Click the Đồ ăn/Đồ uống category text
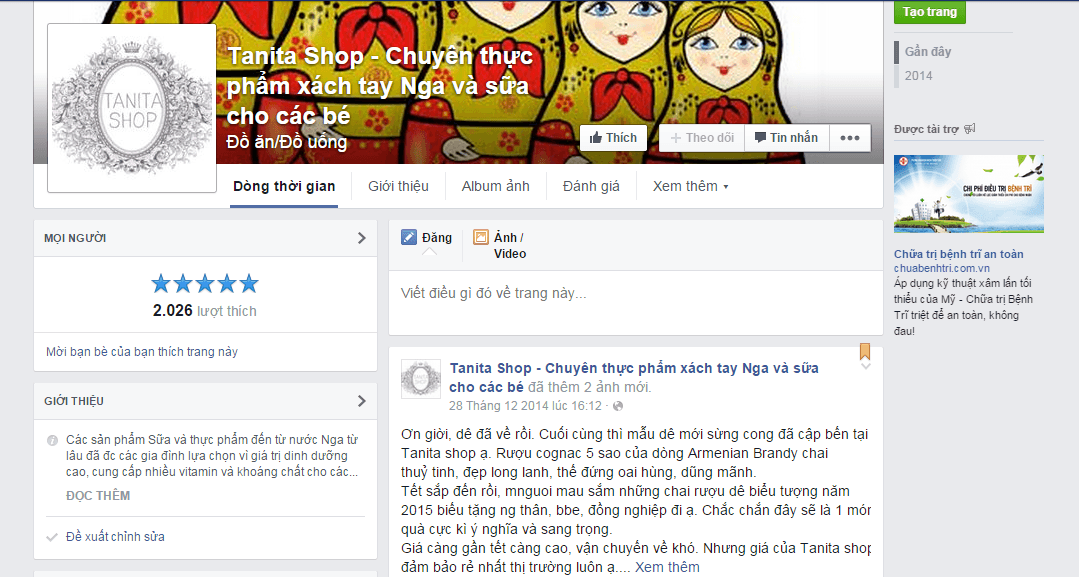Image resolution: width=1079 pixels, height=577 pixels. pyautogui.click(x=287, y=142)
